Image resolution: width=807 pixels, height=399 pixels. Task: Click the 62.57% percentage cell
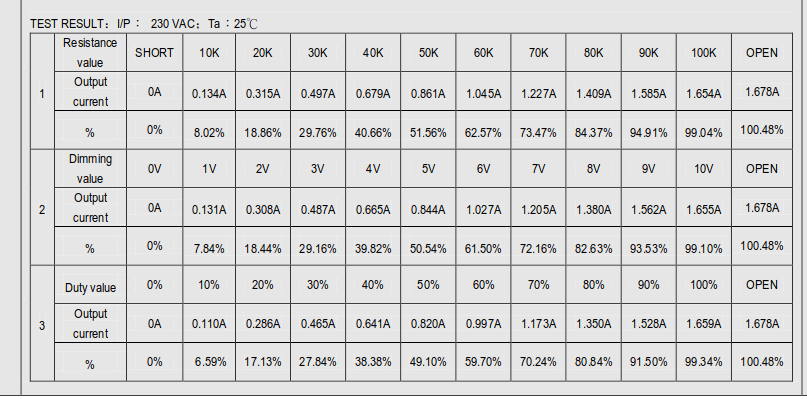coord(483,130)
